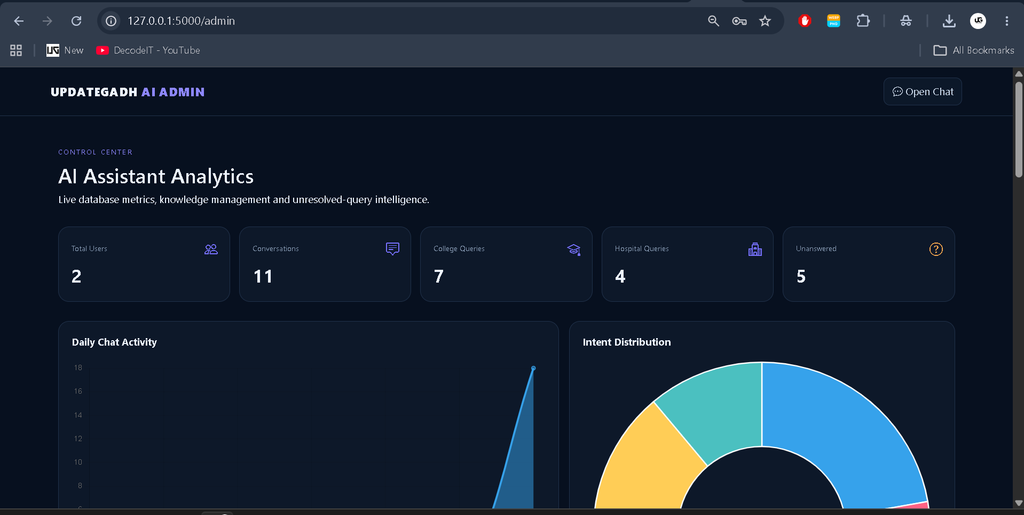1024x515 pixels.
Task: Click the Conversations count 11
Action: point(263,277)
